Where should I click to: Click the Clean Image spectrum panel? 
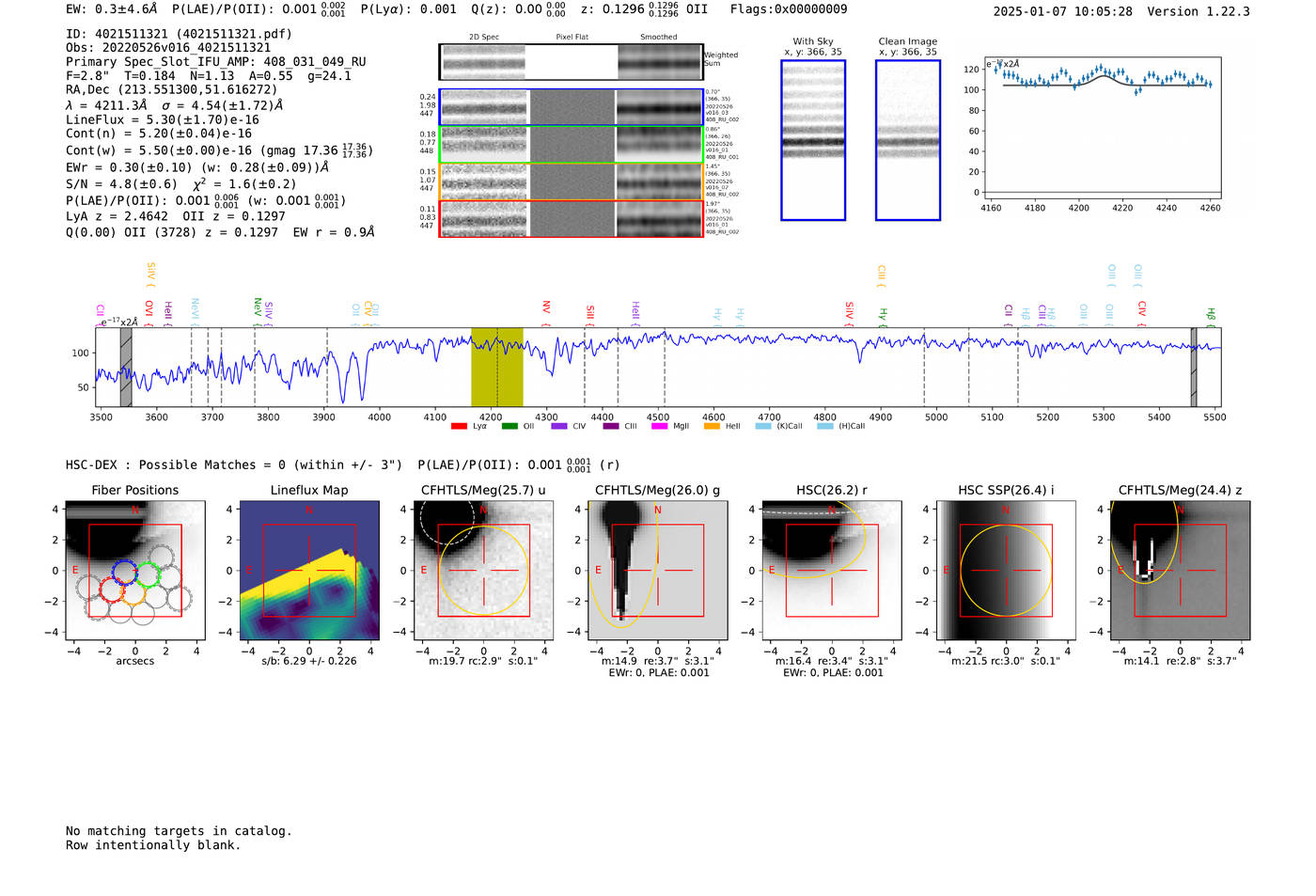tap(908, 140)
